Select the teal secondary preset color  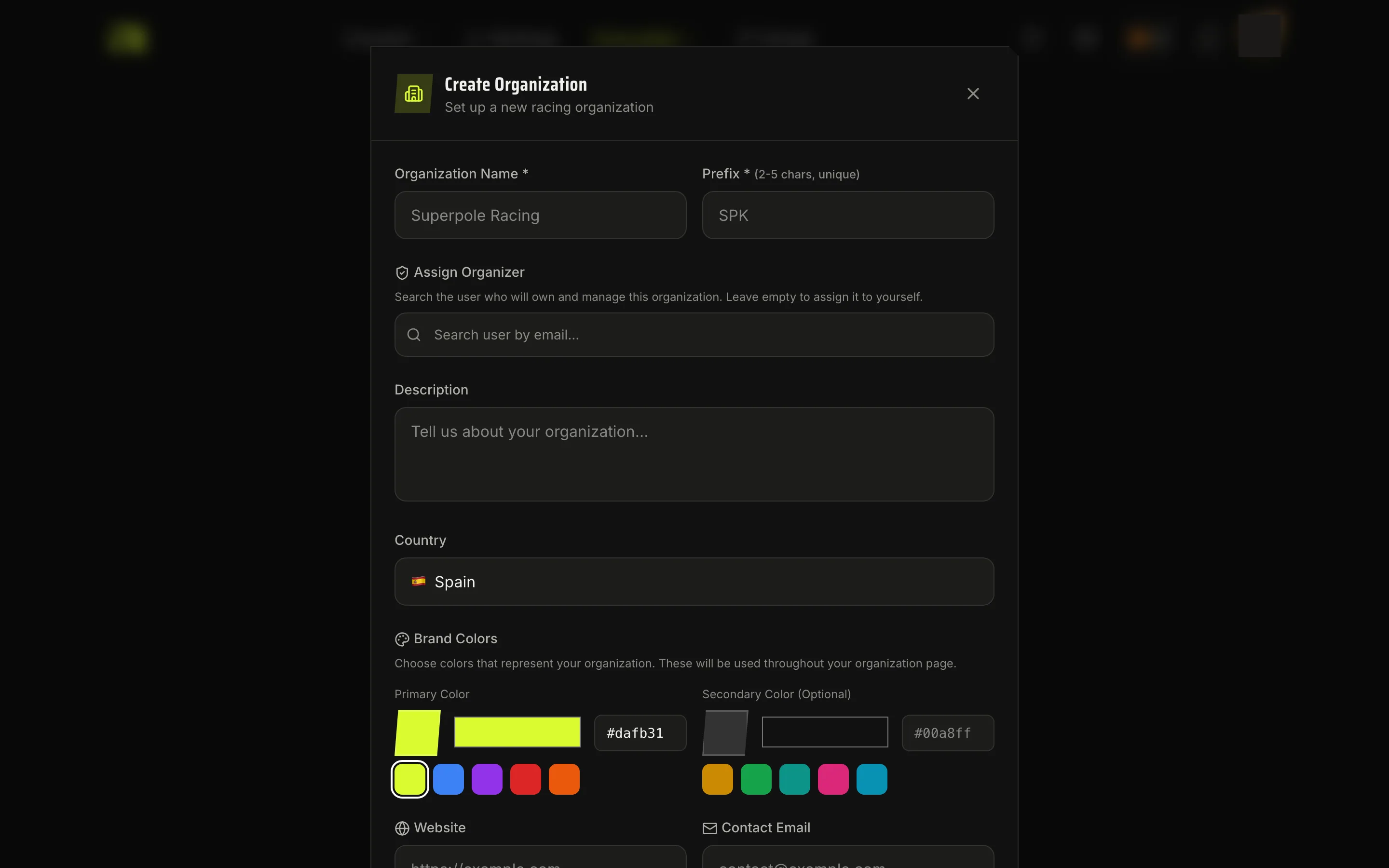coord(794,779)
